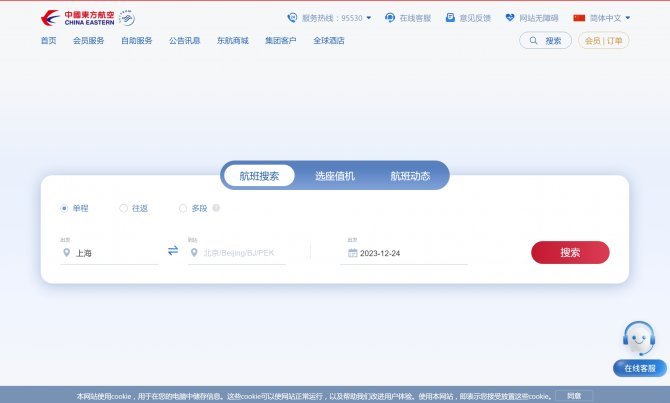Screen dimensions: 670x403
Task: Open the 集团客户 menu
Action: click(280, 41)
